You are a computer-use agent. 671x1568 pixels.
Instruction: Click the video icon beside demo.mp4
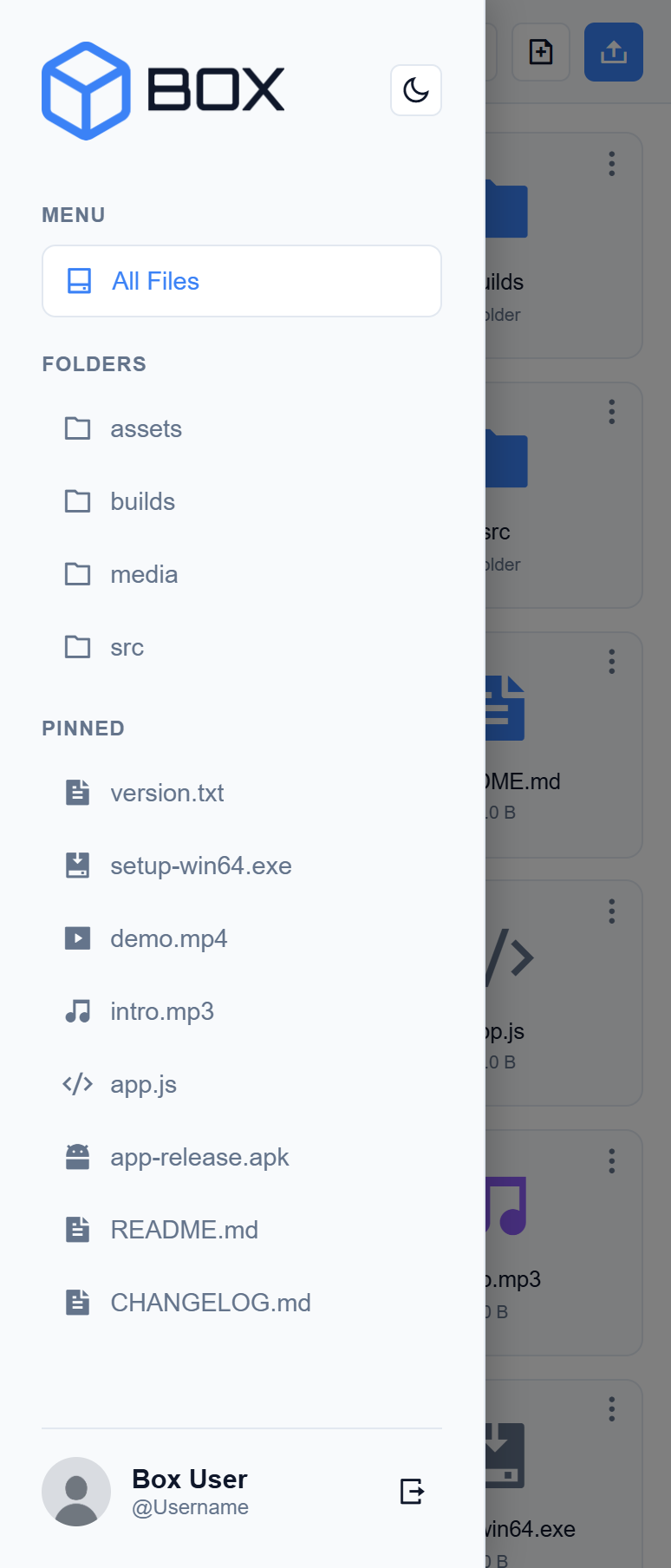click(77, 938)
